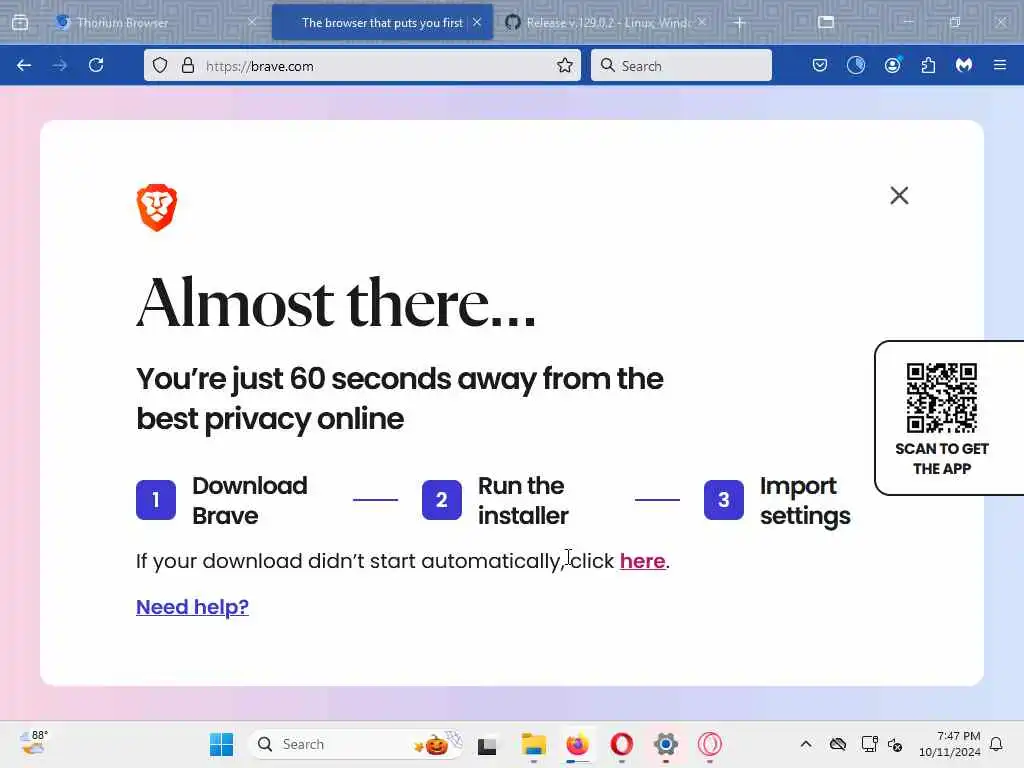Open the notifications bell icon
The height and width of the screenshot is (768, 1024).
(996, 744)
